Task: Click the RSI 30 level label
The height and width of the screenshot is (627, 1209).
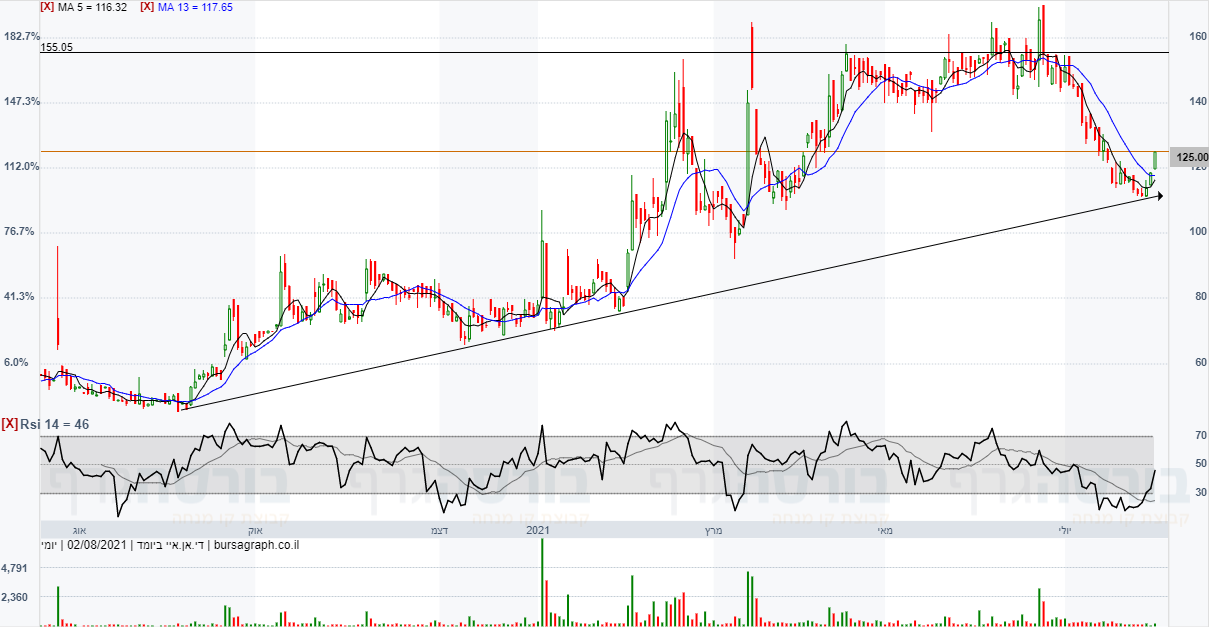Action: 1200,492
